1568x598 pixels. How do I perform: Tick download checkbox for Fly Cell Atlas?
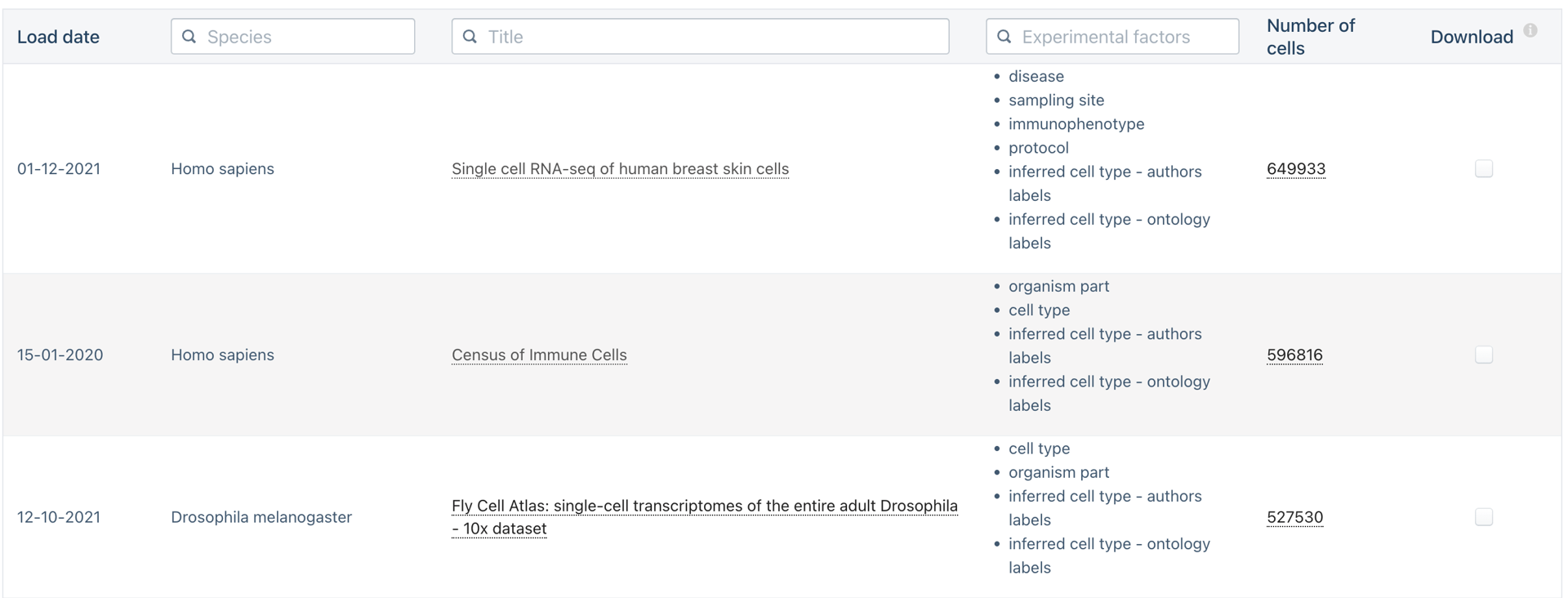pyautogui.click(x=1484, y=517)
